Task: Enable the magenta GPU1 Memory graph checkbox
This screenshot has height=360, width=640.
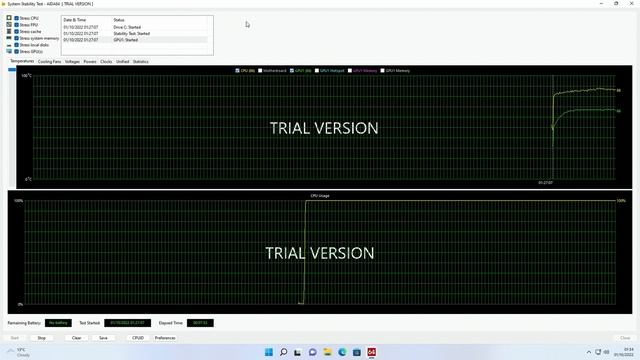Action: tap(350, 71)
